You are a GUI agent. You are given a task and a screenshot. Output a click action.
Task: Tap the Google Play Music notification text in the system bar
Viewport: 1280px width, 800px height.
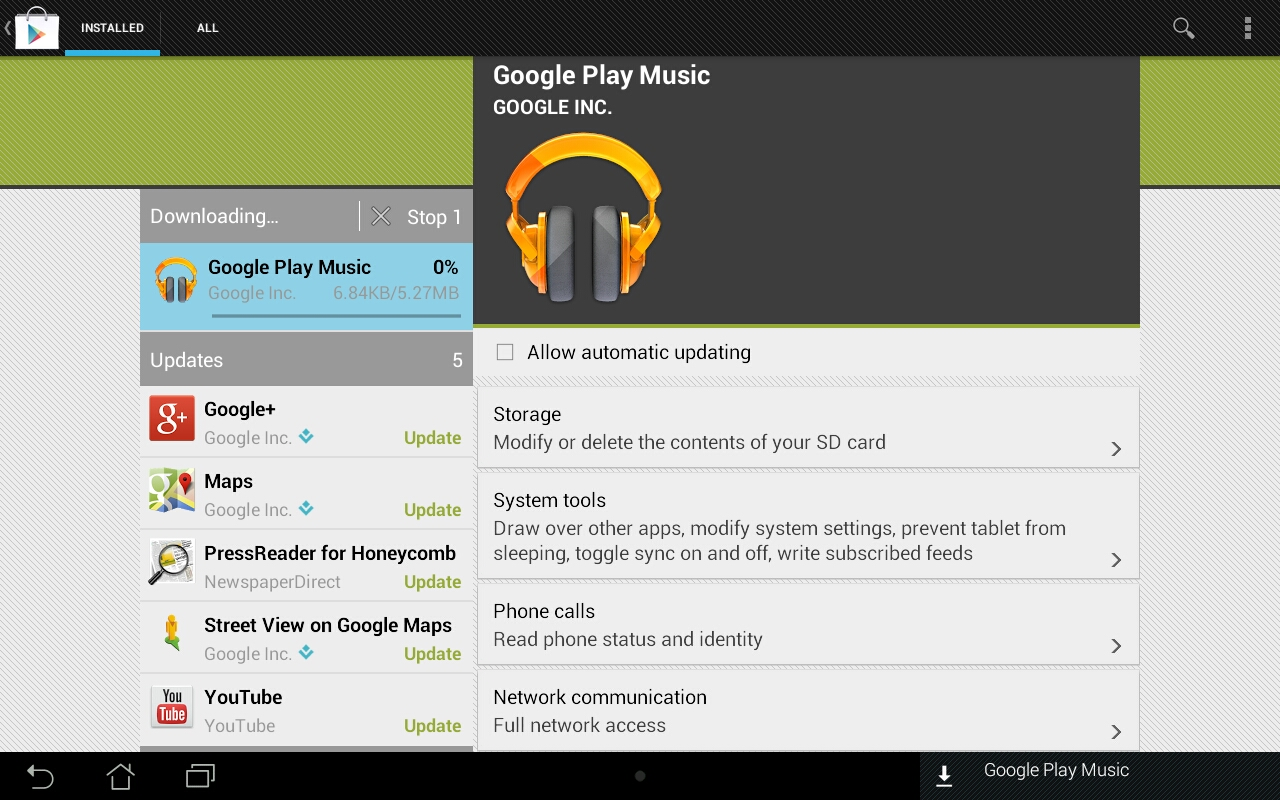click(1056, 770)
